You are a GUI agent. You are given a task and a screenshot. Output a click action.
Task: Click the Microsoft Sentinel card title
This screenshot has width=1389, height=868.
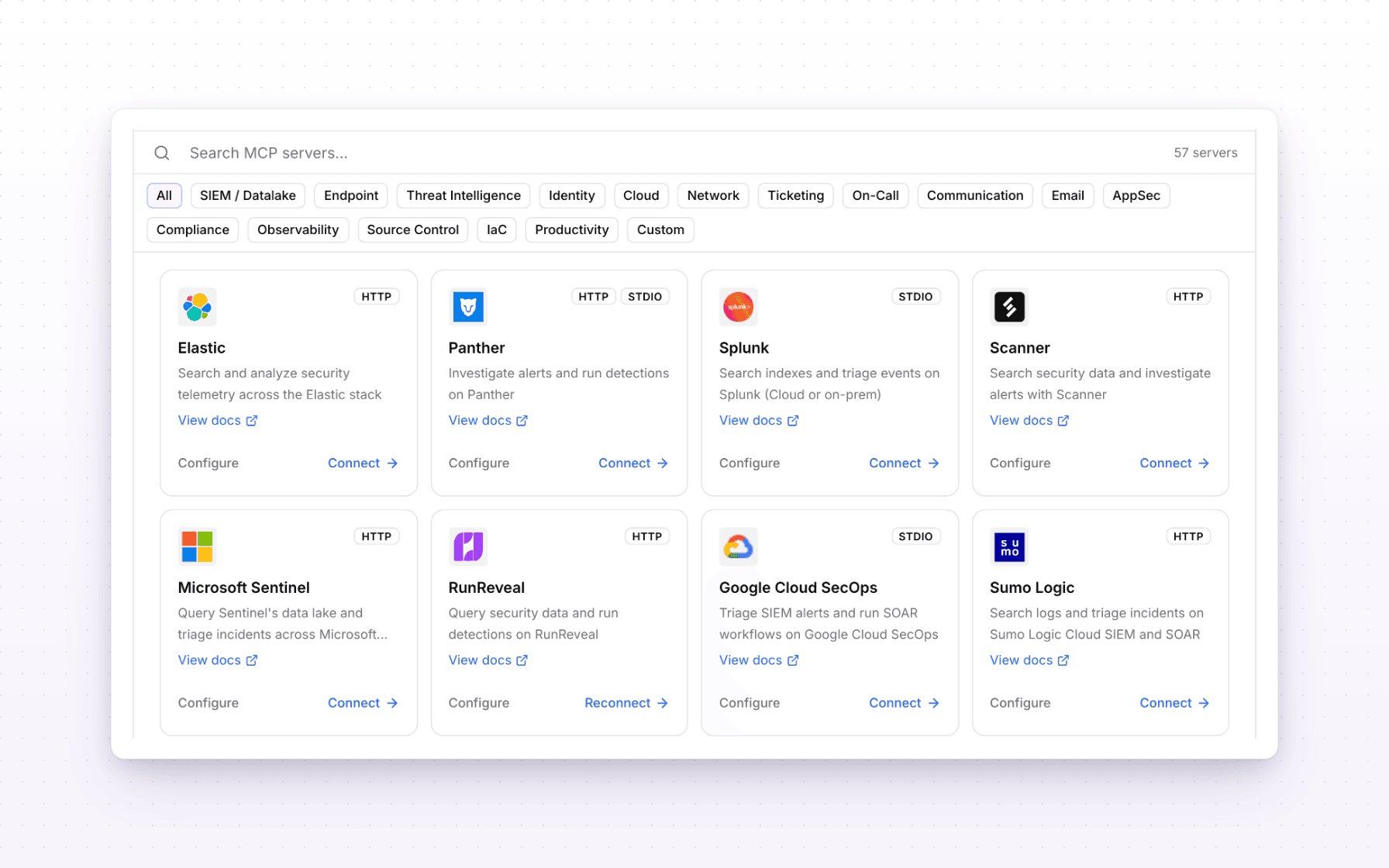pyautogui.click(x=243, y=587)
